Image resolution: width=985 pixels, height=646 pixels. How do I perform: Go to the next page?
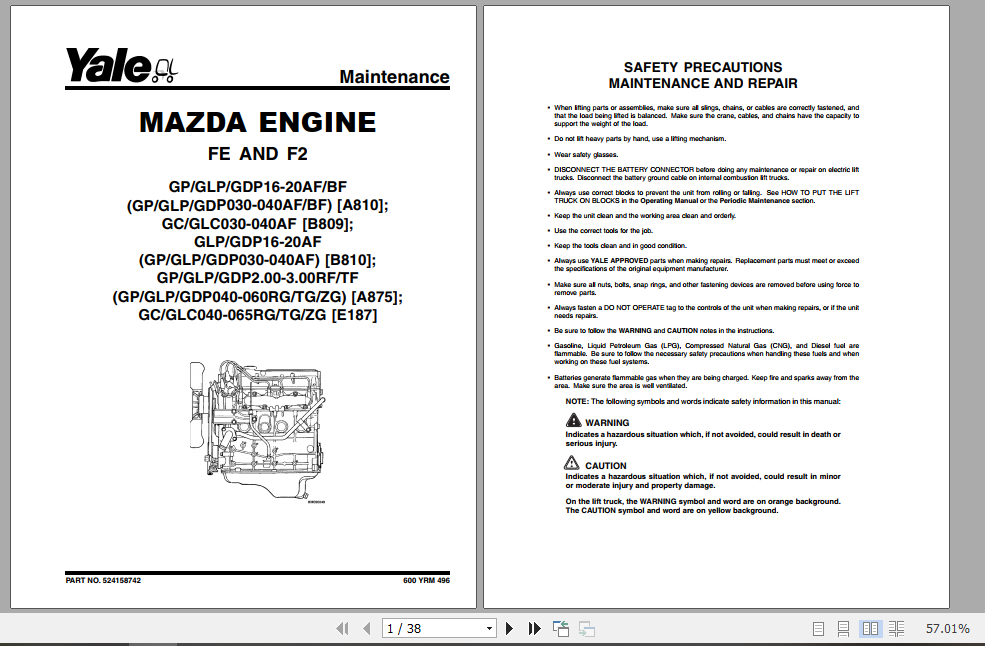click(x=509, y=628)
